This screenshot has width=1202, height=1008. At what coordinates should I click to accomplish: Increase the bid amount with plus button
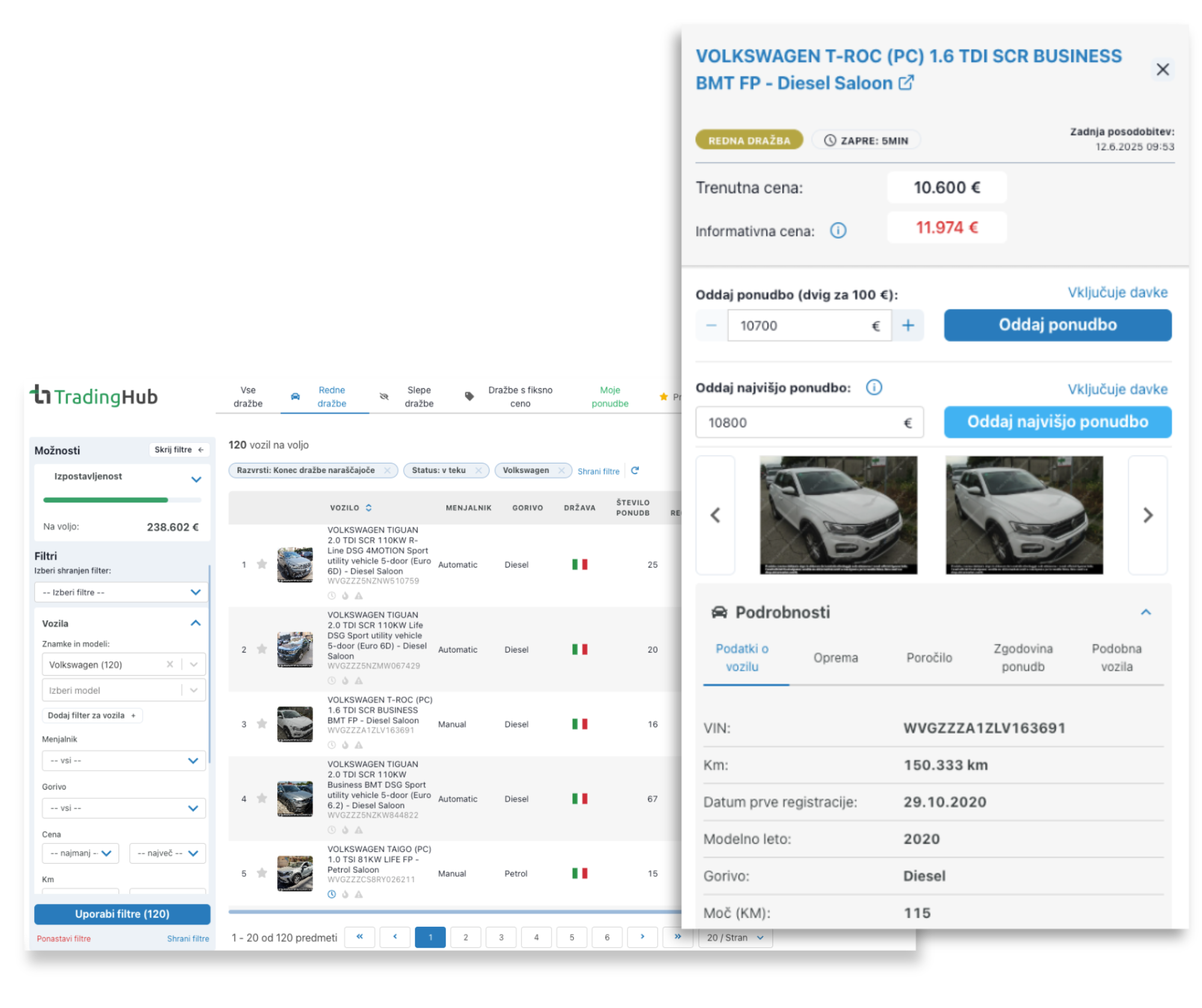pos(908,326)
